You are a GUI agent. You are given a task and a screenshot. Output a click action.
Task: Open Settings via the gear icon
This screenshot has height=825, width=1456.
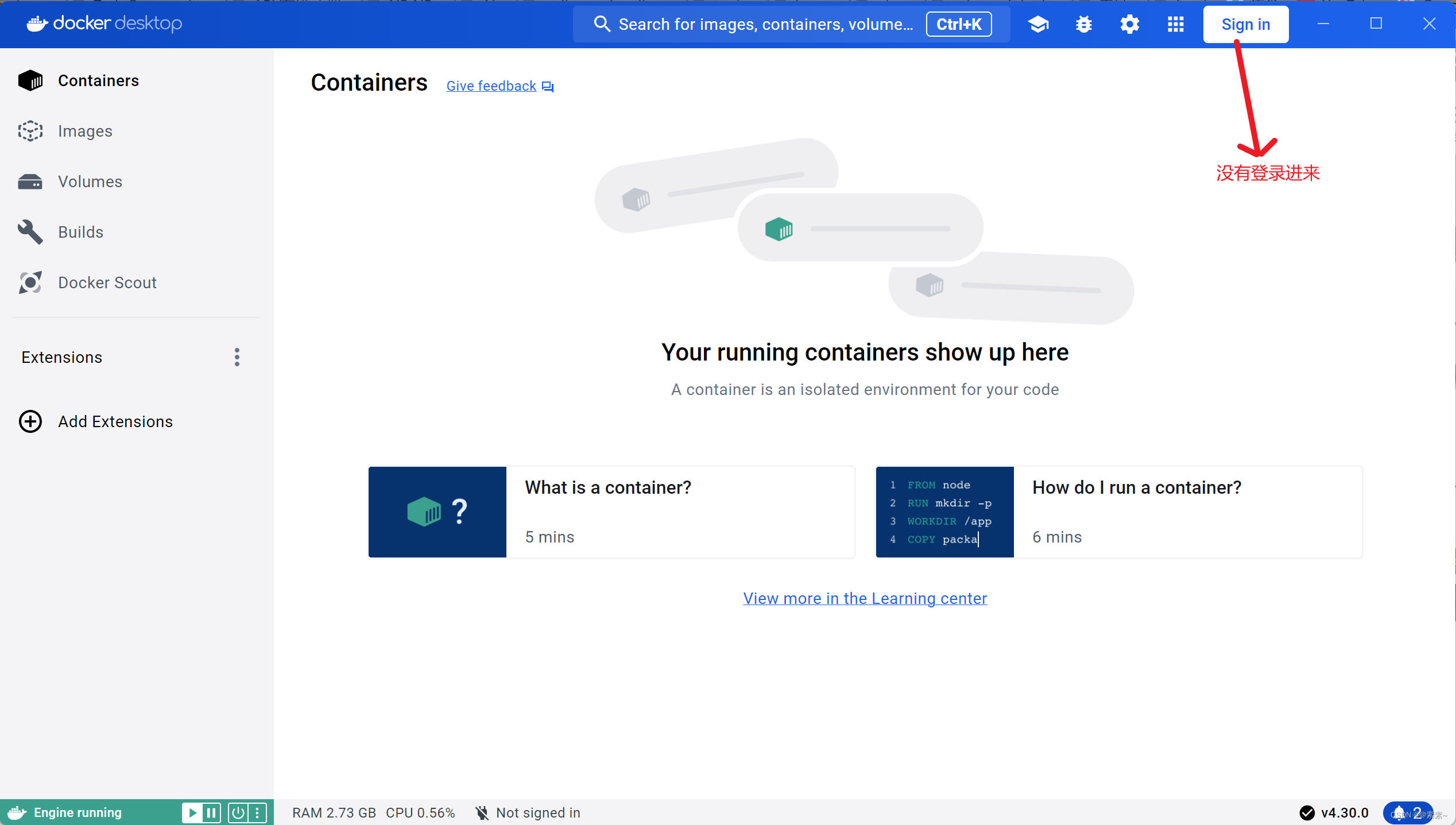(x=1129, y=24)
